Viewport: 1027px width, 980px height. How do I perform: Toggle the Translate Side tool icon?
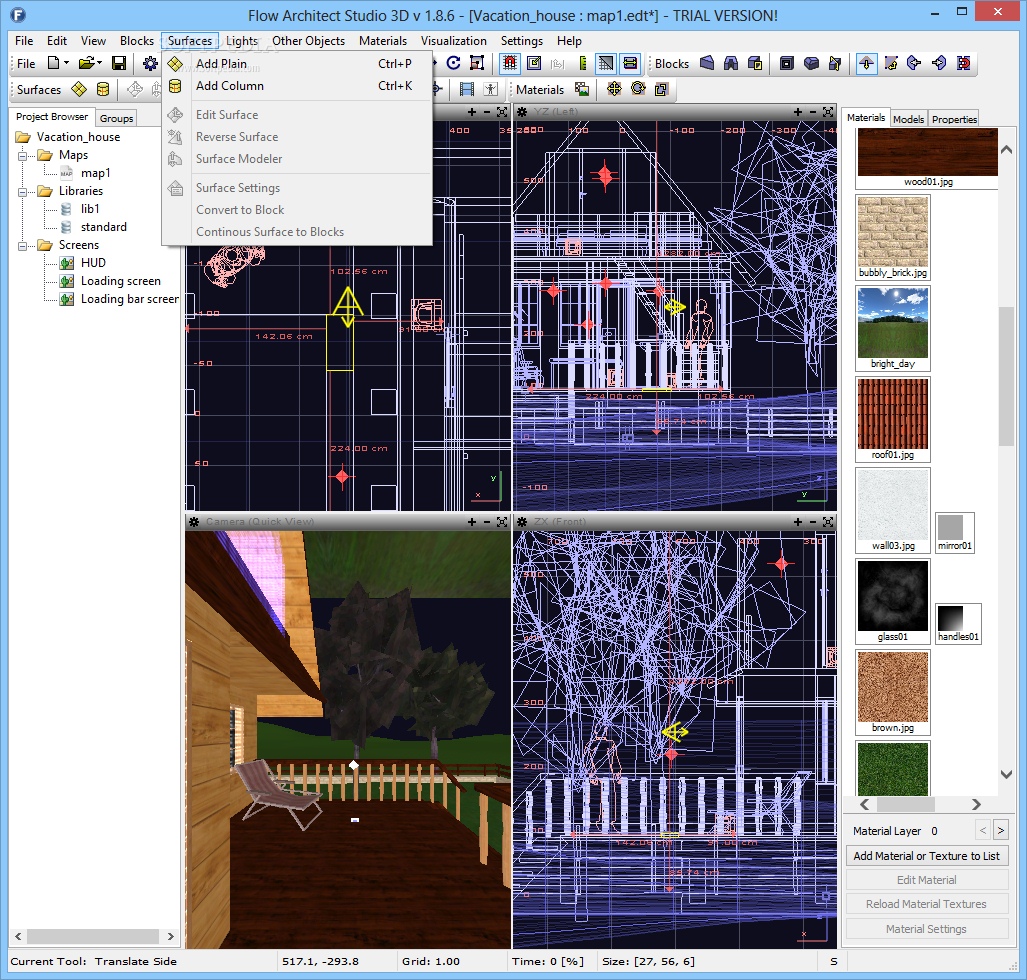(867, 63)
